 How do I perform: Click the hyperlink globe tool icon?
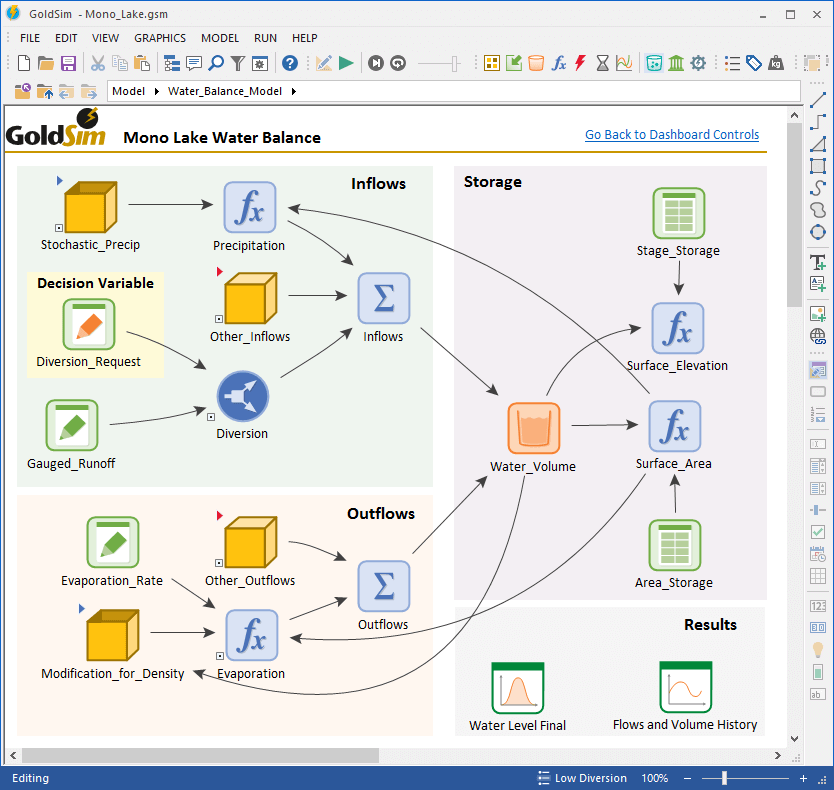(x=817, y=336)
